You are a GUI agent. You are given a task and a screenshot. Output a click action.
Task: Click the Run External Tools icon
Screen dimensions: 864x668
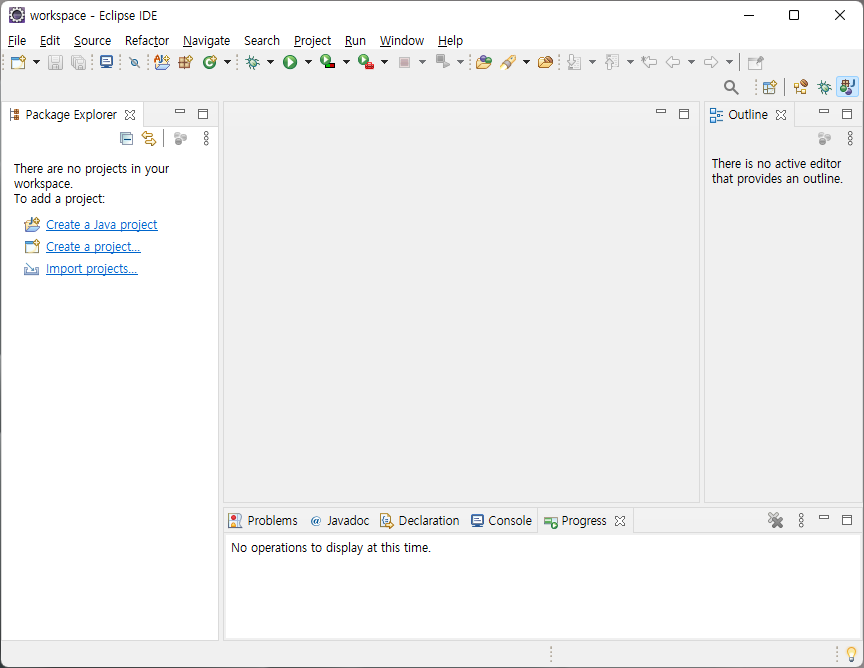[366, 62]
